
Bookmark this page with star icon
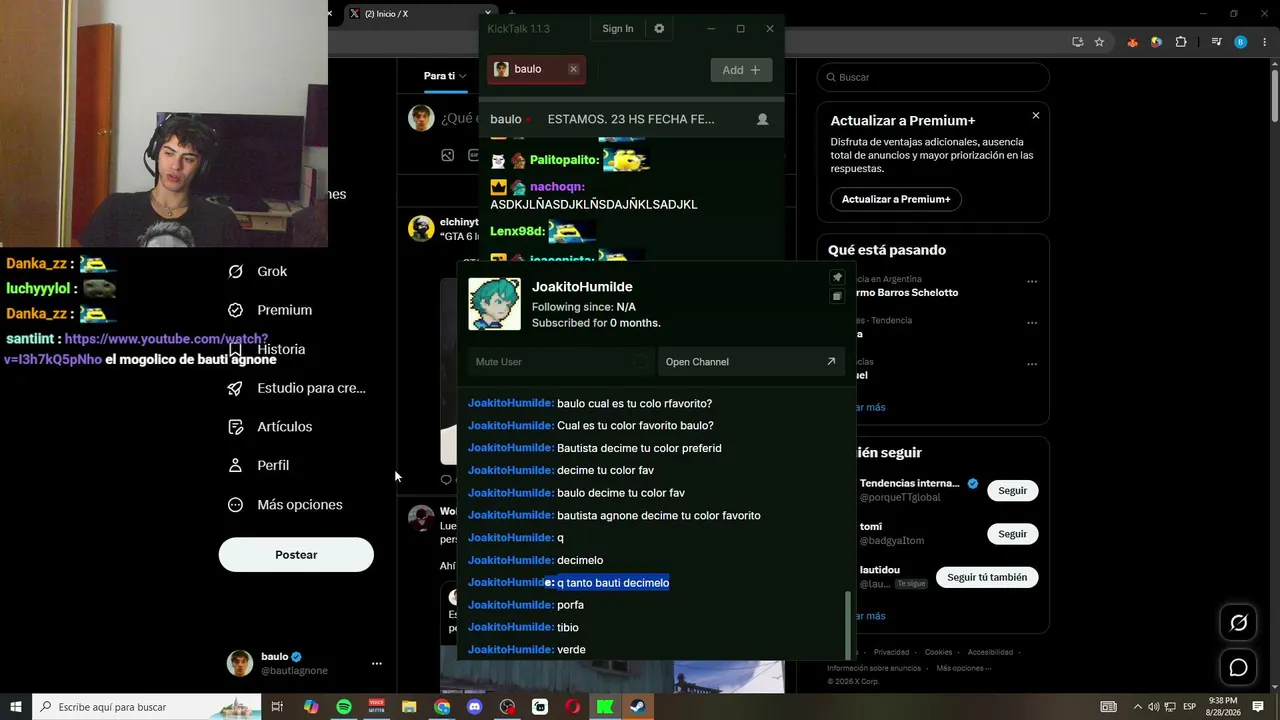click(x=1099, y=42)
